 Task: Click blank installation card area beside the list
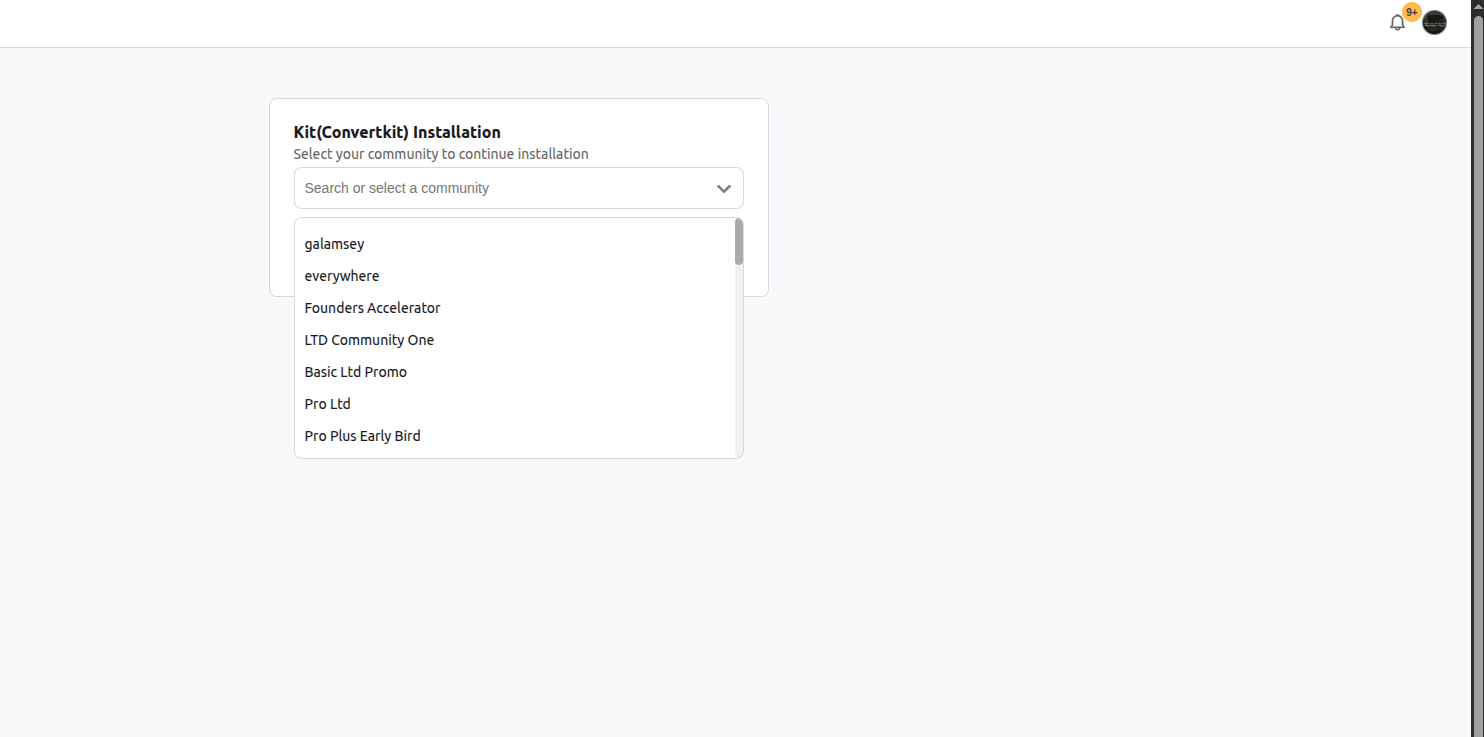(756, 260)
